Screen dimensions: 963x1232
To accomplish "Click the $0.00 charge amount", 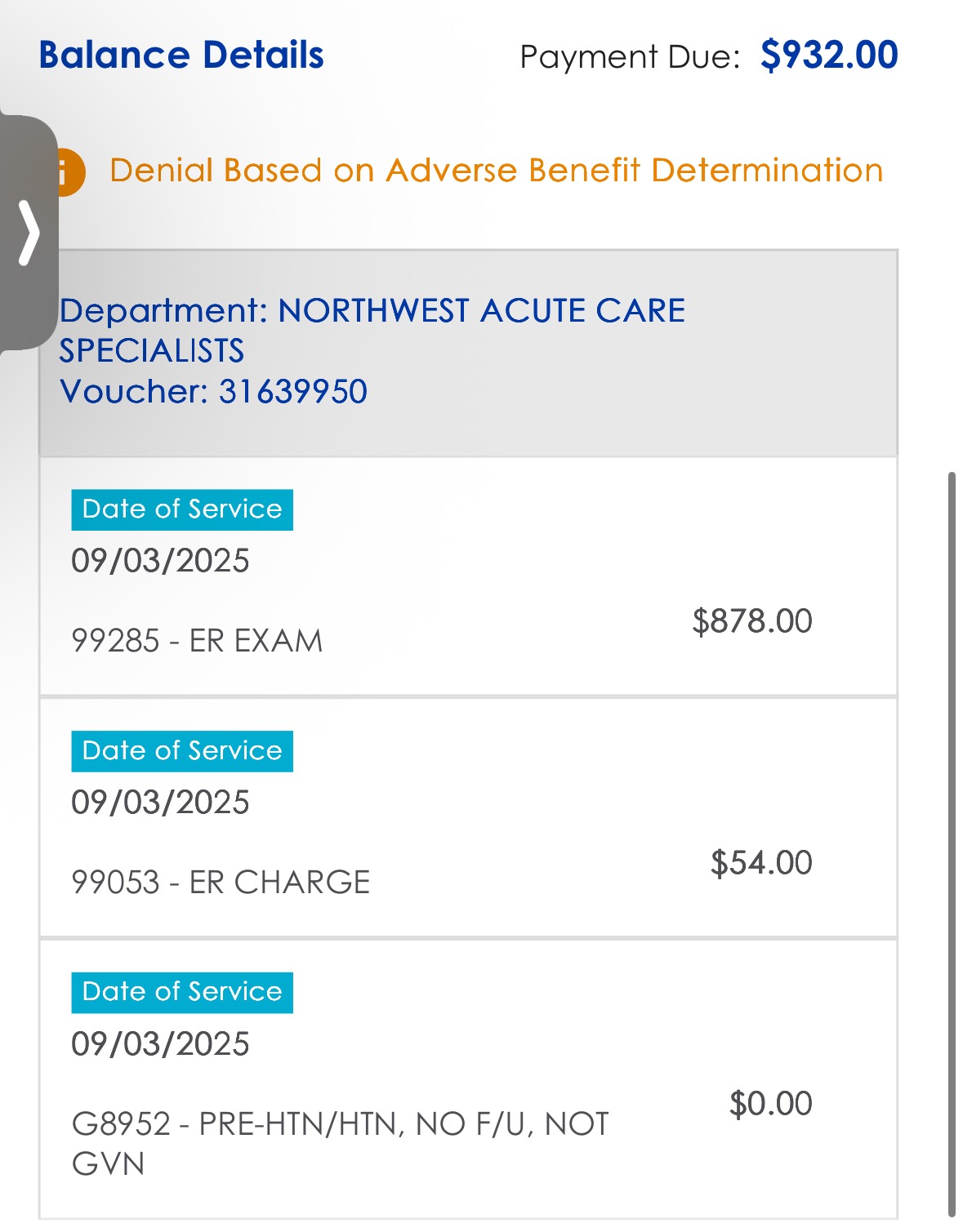I will 770,1104.
